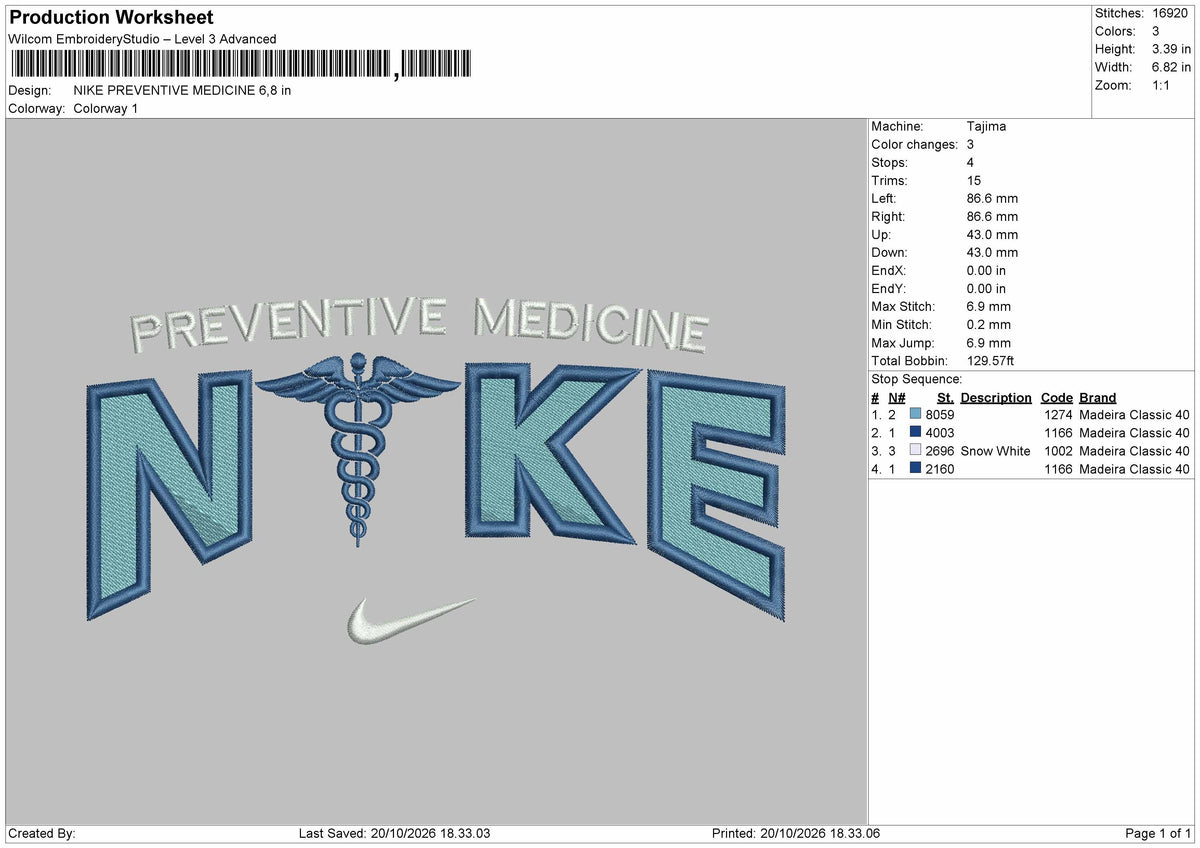Click the 'Page 1 of 1' indicator
Screen dimensions: 1200x848
pyautogui.click(x=1158, y=834)
